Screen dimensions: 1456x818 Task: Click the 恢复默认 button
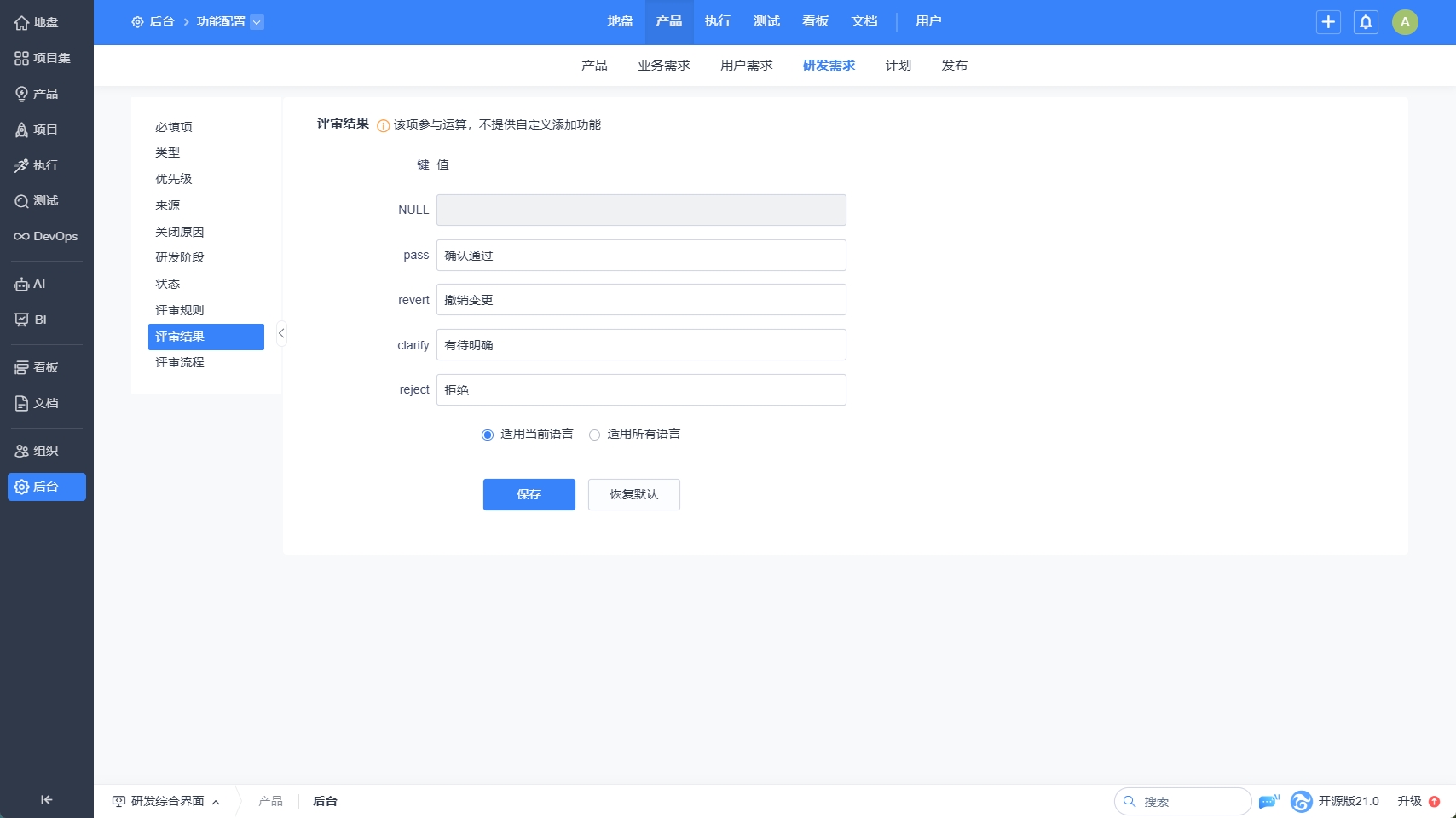coord(634,494)
